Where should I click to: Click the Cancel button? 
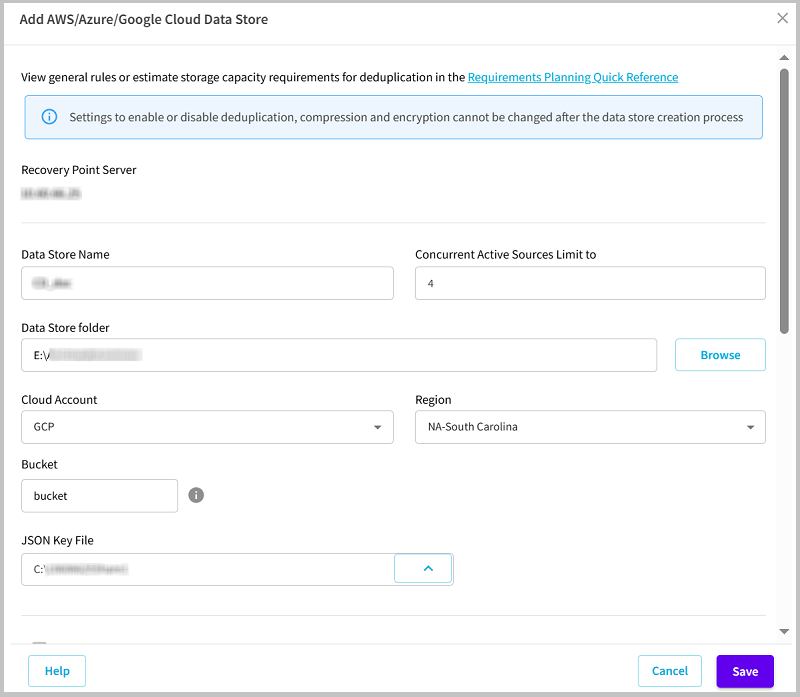pyautogui.click(x=669, y=671)
